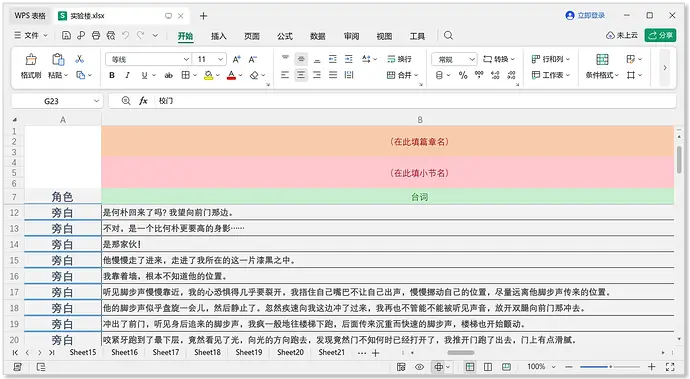Toggle wrap text (换行) button

pos(399,59)
